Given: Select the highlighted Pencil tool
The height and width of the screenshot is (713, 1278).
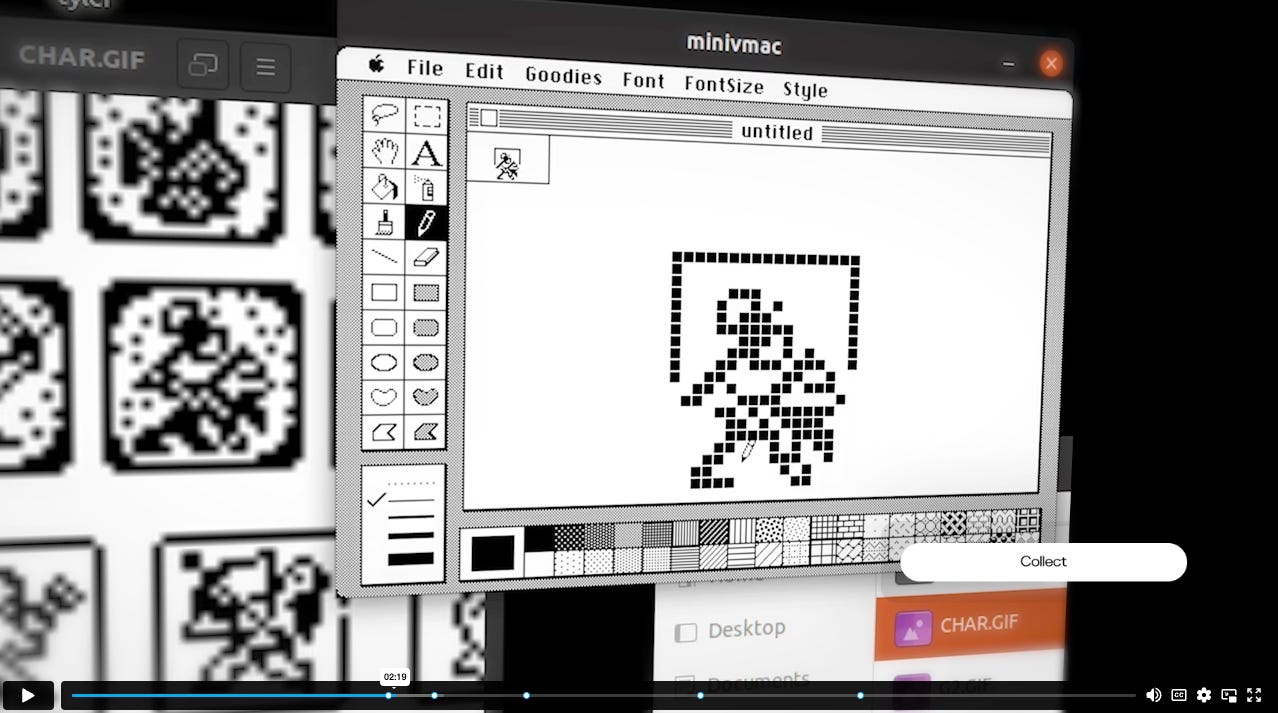Looking at the screenshot, I should click(427, 223).
